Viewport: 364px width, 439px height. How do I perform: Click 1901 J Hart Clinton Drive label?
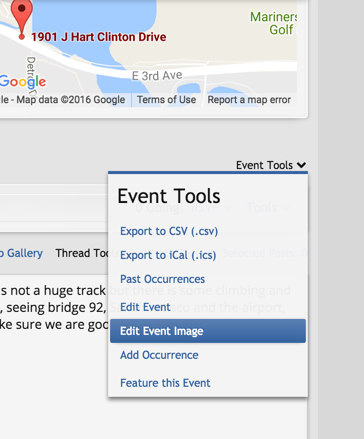click(x=99, y=37)
